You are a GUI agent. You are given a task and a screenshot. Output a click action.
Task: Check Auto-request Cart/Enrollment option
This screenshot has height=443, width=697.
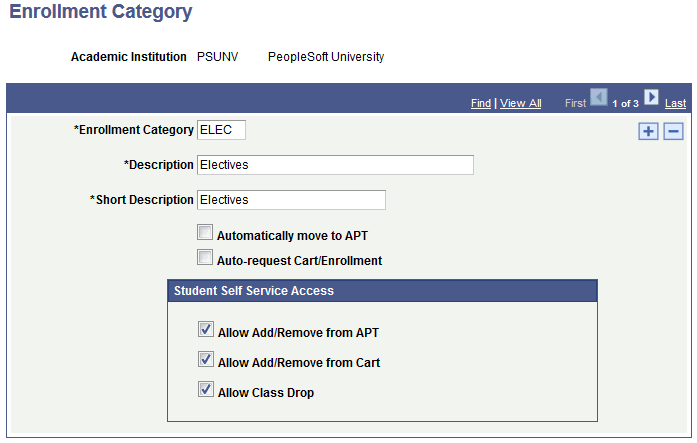tap(205, 259)
